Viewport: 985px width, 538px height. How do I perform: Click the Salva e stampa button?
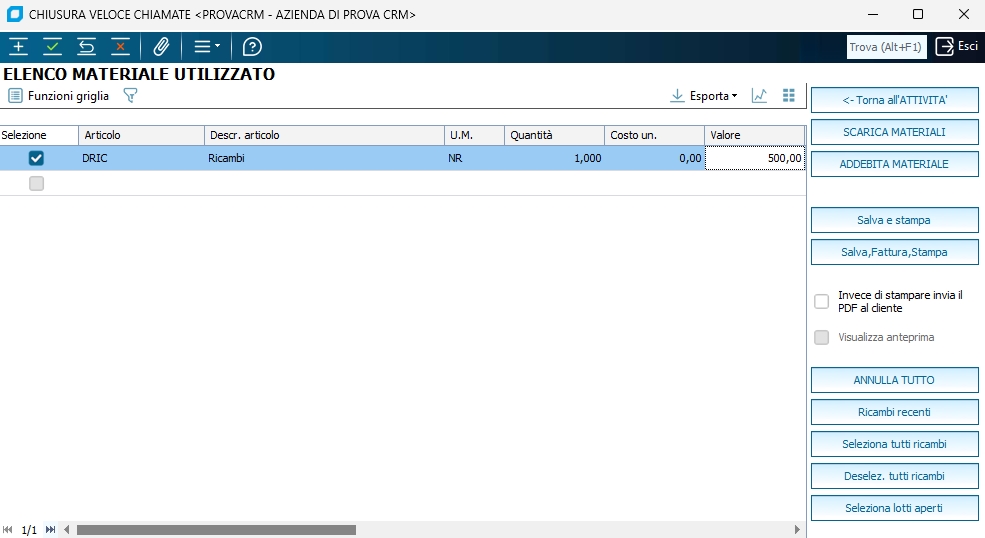click(x=895, y=220)
